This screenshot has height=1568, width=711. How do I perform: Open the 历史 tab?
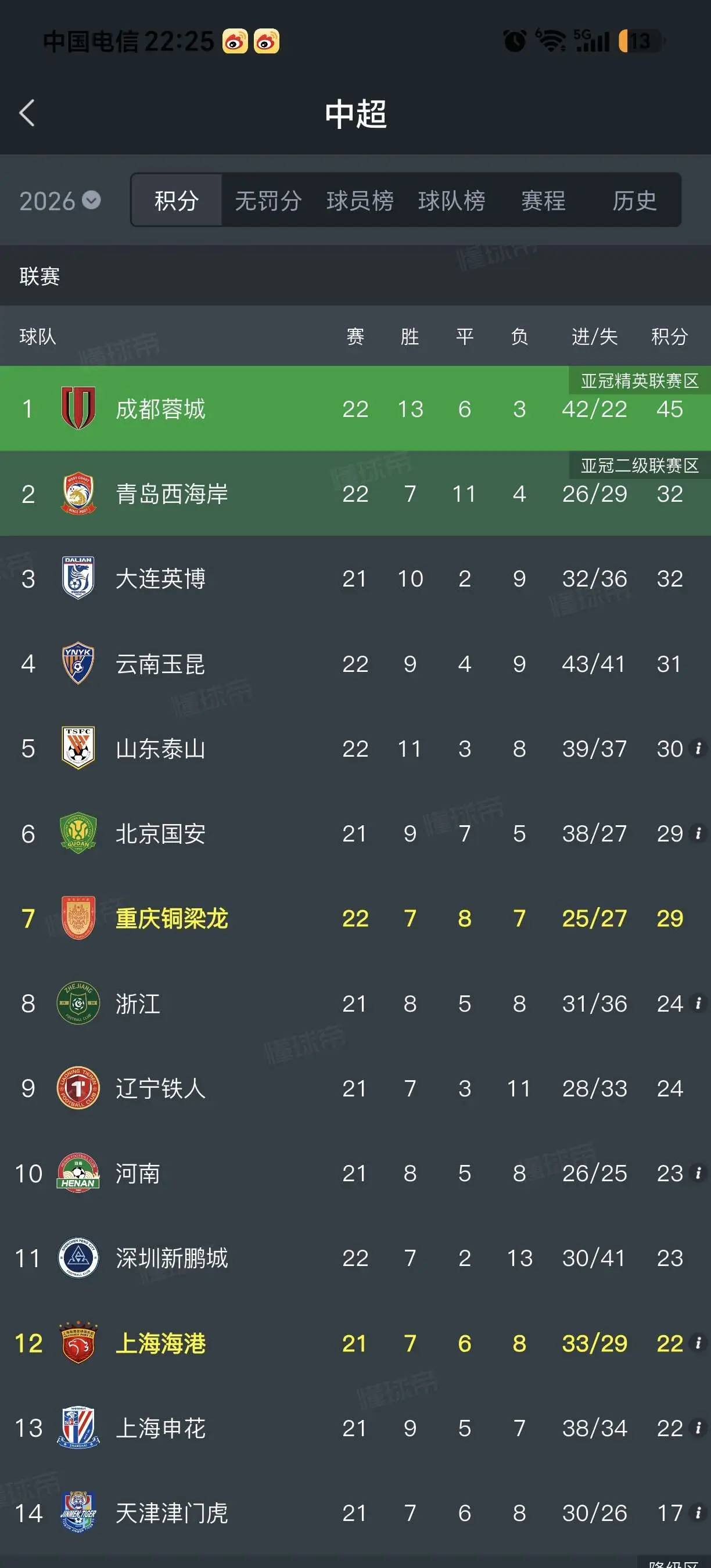[634, 200]
